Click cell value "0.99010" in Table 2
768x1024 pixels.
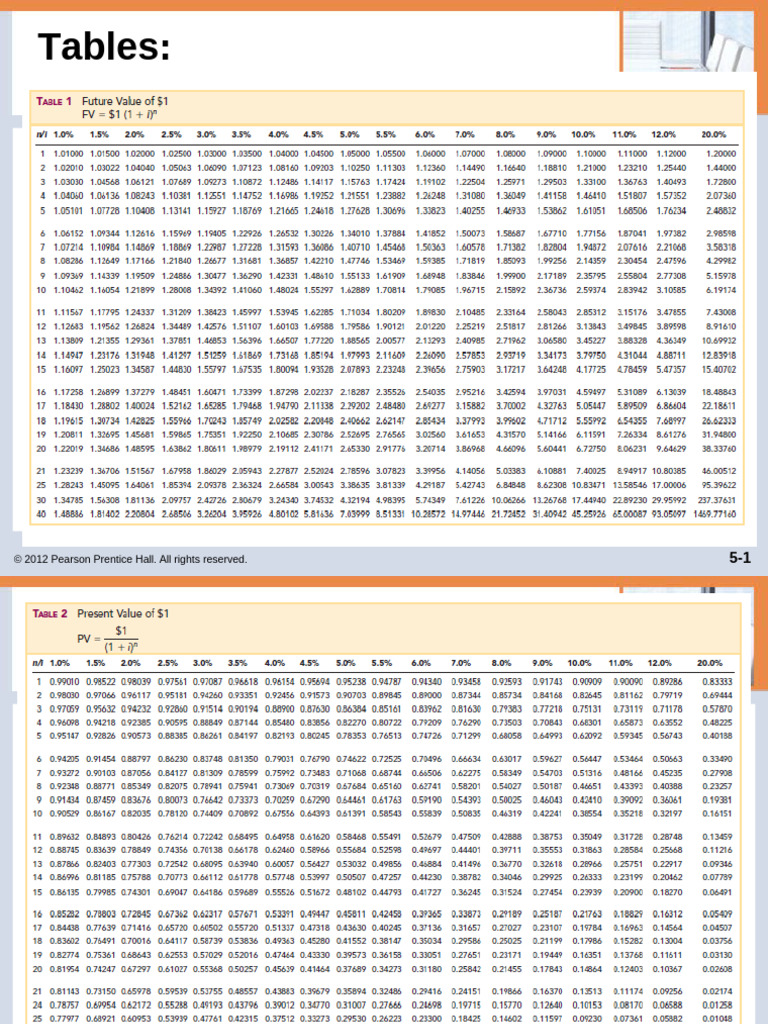pyautogui.click(x=65, y=682)
